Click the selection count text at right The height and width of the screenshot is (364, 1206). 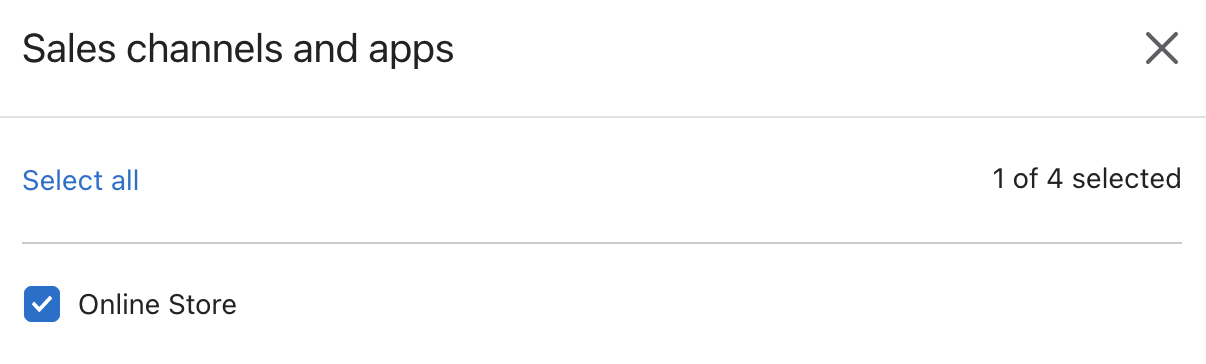click(1087, 179)
